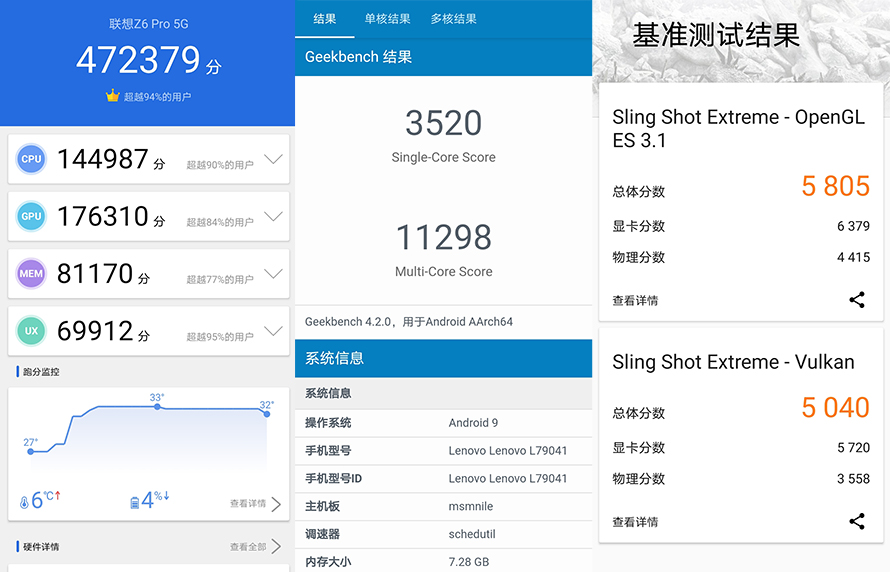
Task: Click the schedutil governor value
Action: pos(472,534)
